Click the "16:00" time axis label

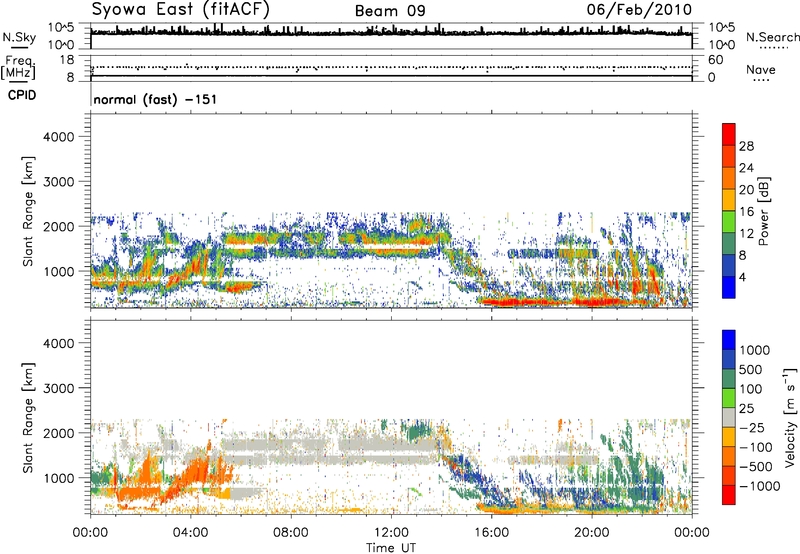(491, 533)
